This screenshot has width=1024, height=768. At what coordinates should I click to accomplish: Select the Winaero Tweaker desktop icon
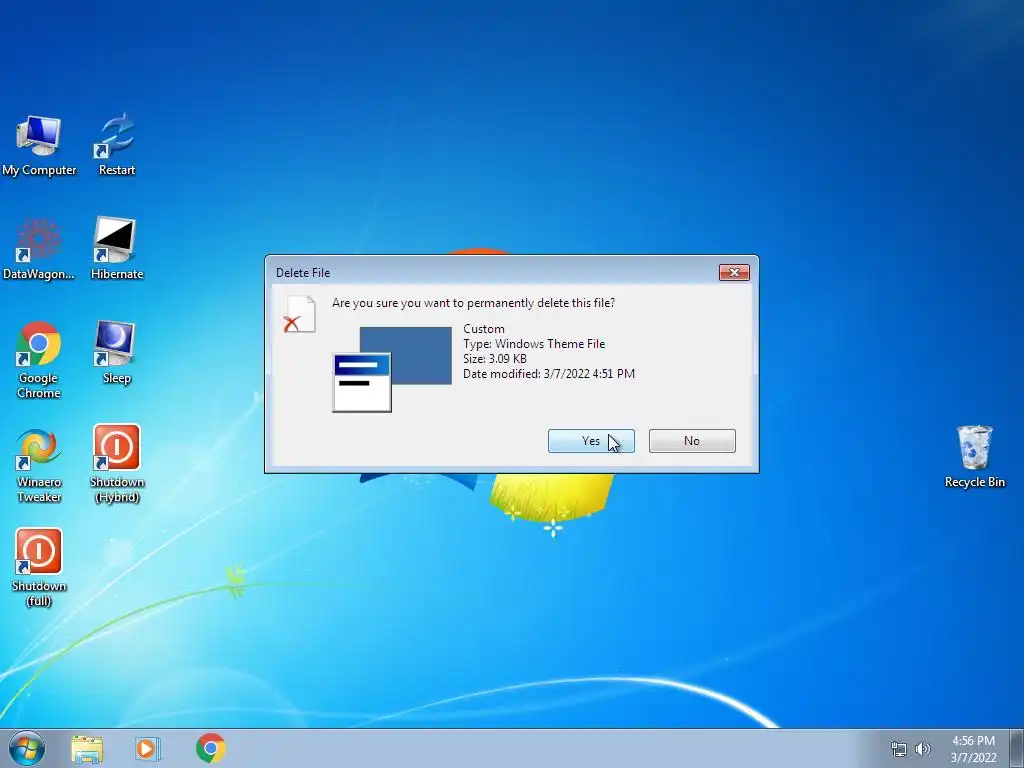pos(39,465)
